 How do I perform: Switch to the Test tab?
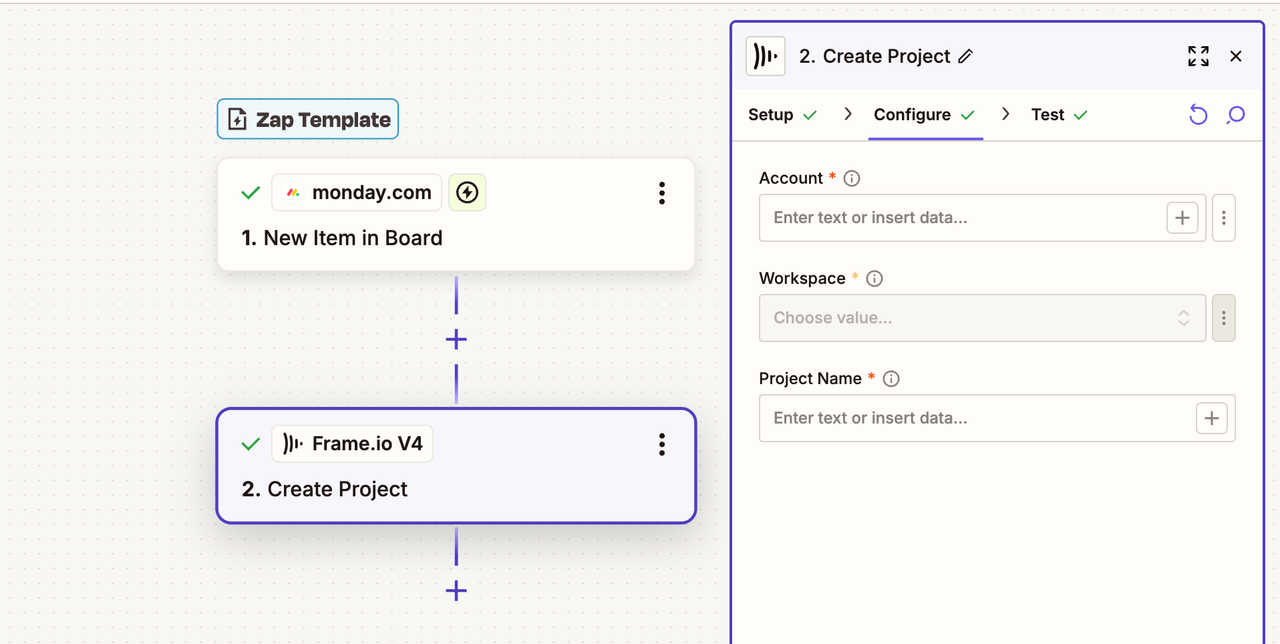point(1047,115)
